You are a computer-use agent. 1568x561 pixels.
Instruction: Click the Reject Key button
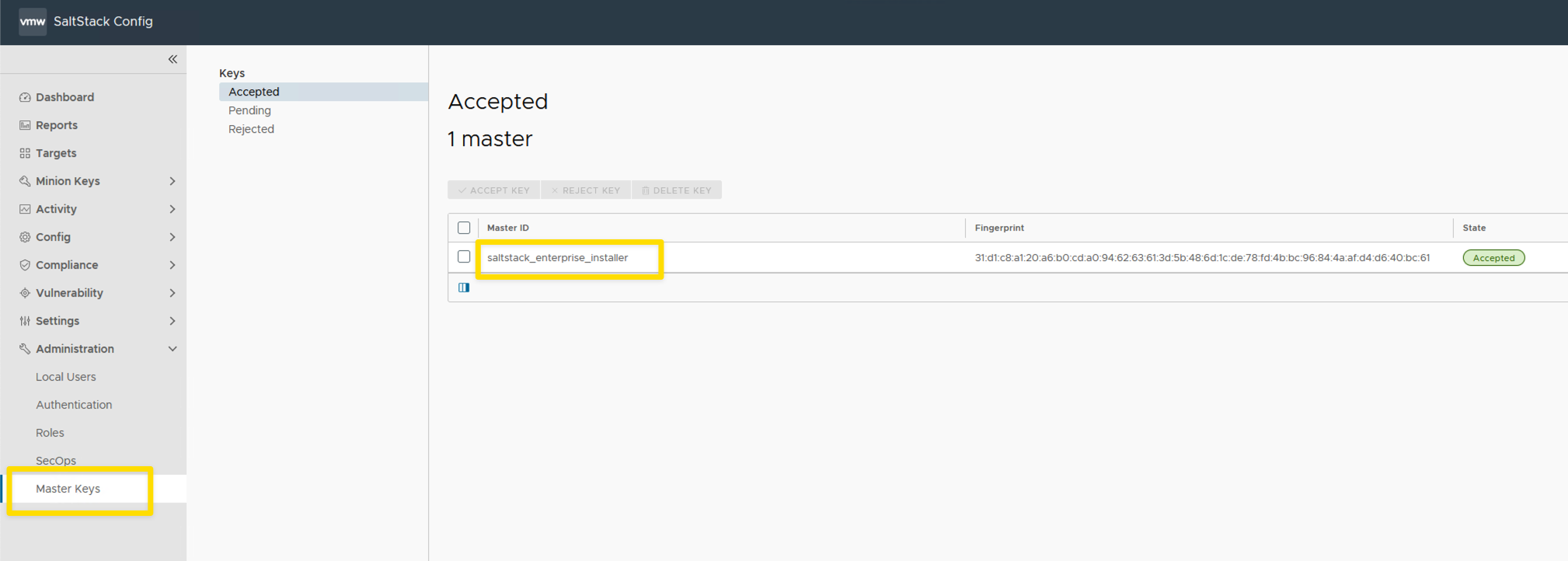click(x=586, y=190)
